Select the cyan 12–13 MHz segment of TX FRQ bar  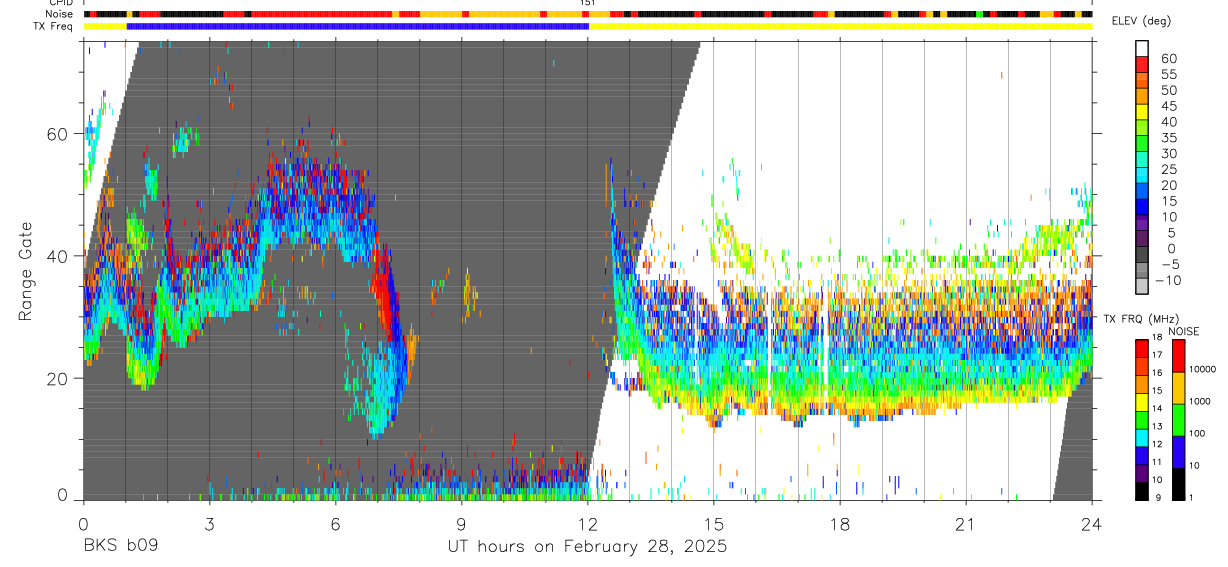1141,438
